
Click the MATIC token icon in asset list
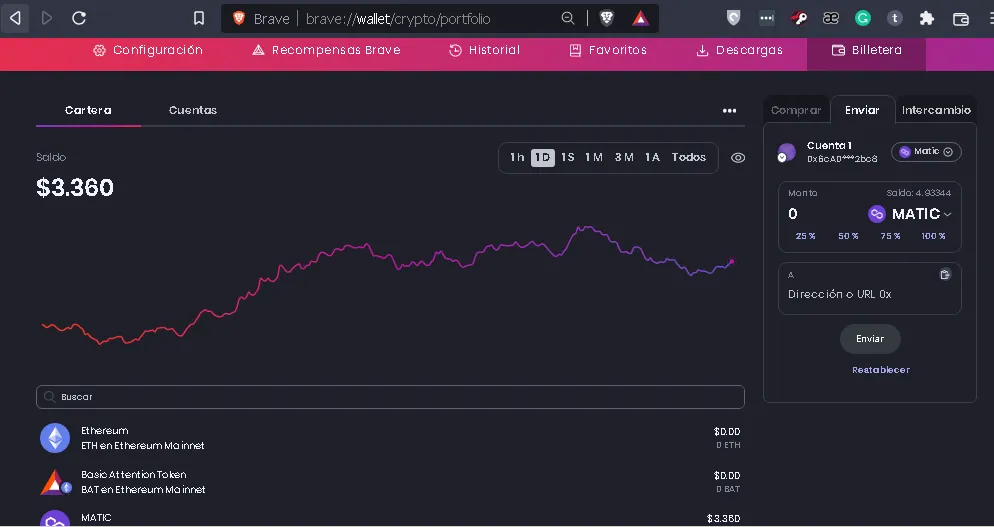coord(55,519)
